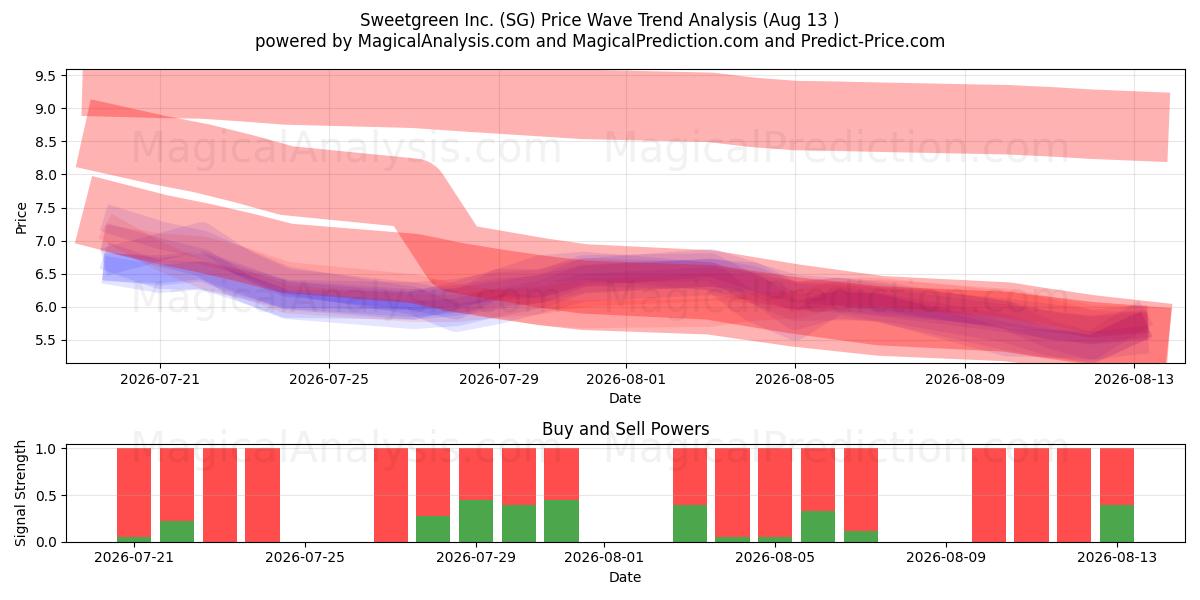Click 2026-08-01 on the price chart date axis
1200x600 pixels.
626,379
